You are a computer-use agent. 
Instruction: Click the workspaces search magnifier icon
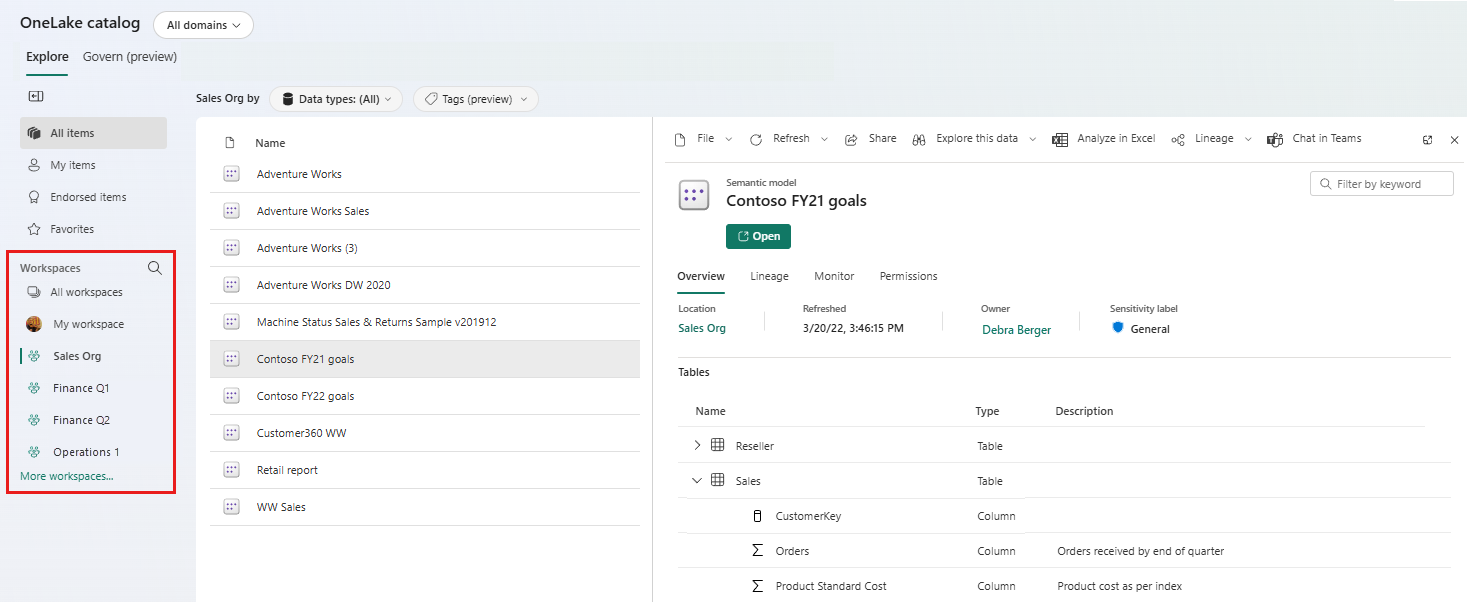(155, 267)
